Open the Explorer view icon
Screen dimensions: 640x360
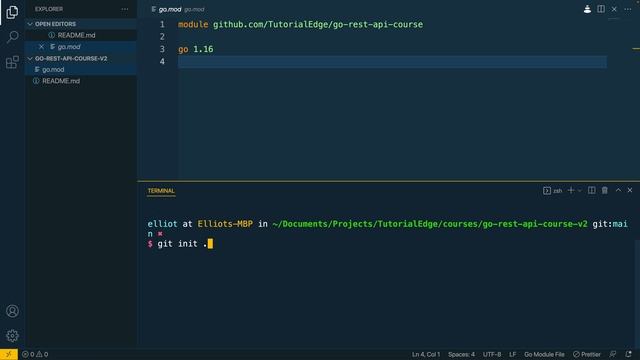coord(12,12)
